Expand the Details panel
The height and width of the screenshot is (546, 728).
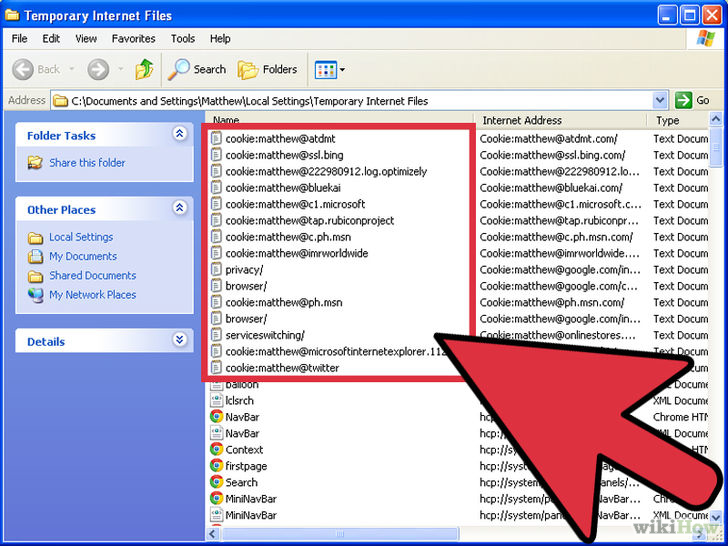(180, 339)
